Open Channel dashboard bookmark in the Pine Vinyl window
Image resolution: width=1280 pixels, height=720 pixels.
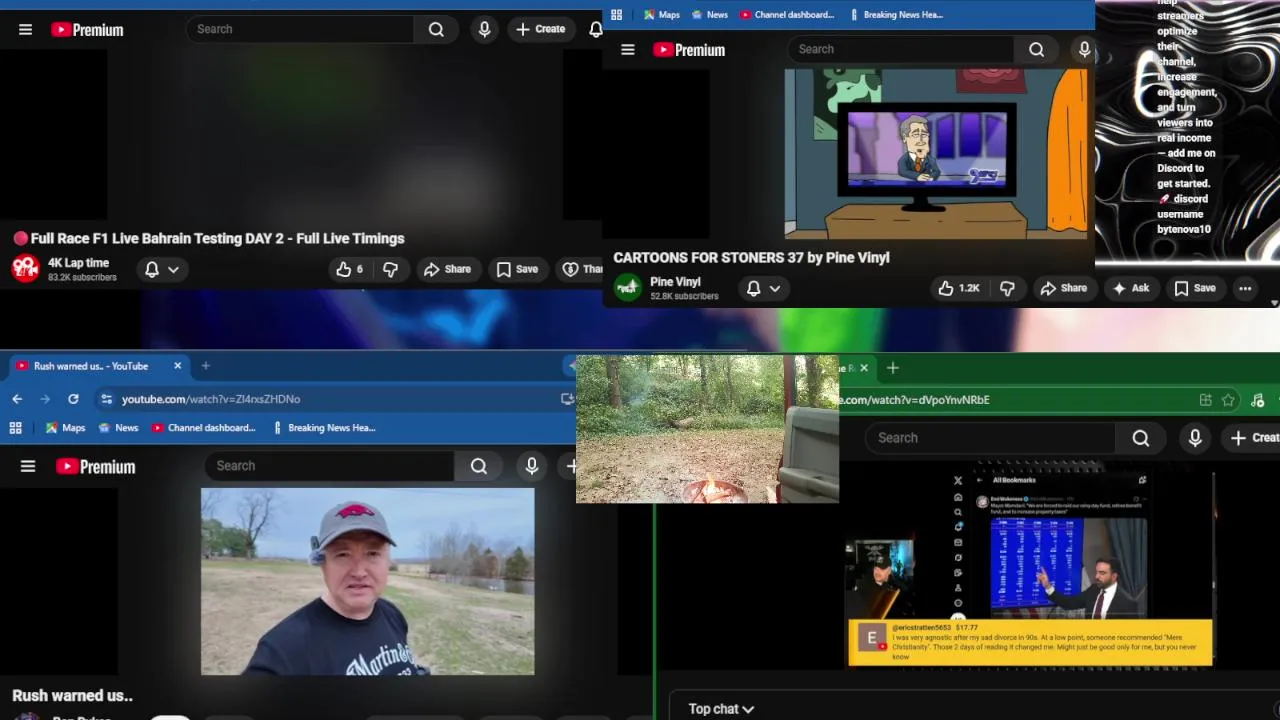(787, 15)
